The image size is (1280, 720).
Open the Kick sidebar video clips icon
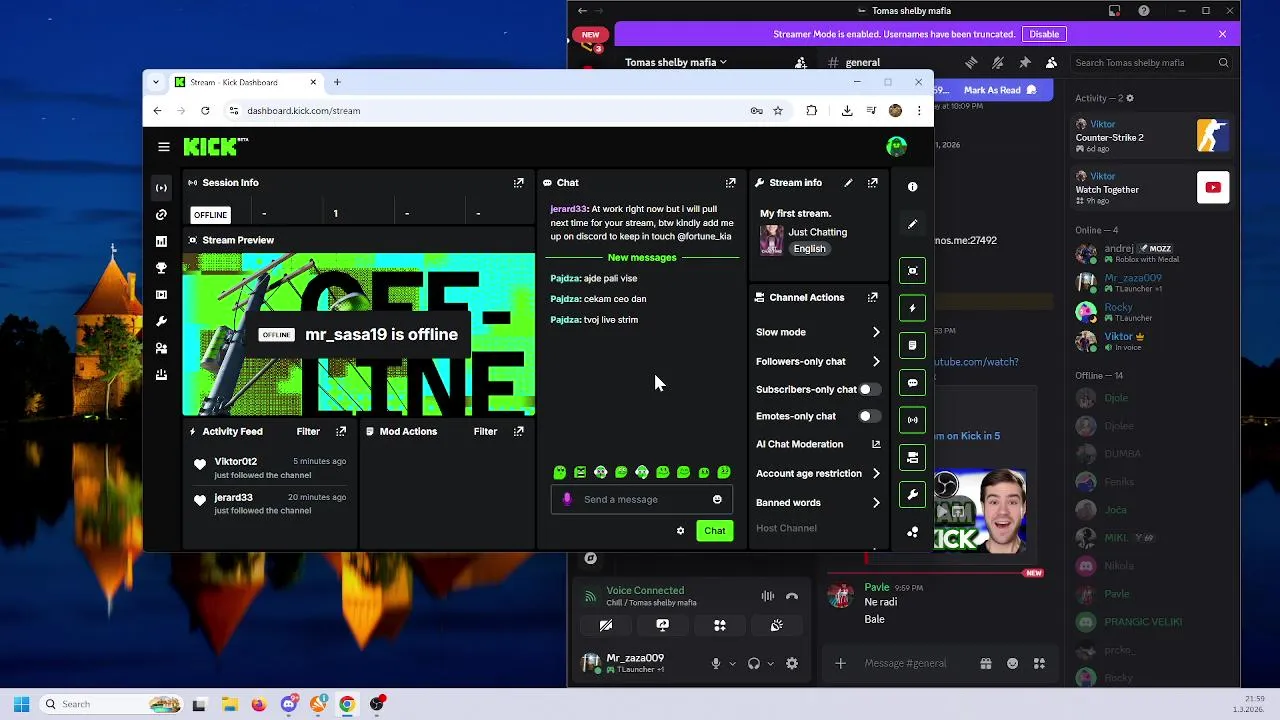[x=161, y=295]
